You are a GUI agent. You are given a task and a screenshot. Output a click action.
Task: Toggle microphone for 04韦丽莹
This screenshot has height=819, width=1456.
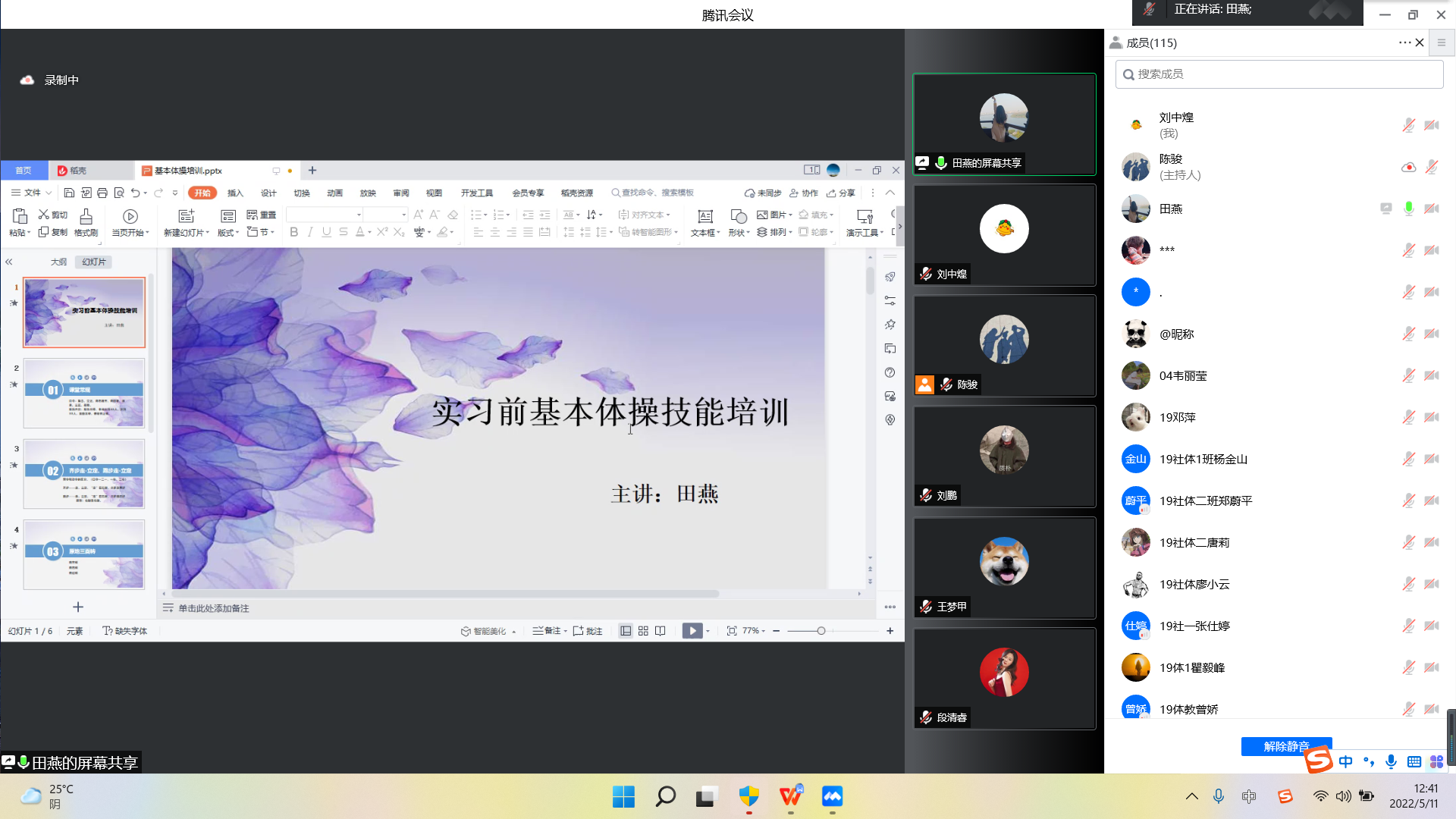[1409, 375]
